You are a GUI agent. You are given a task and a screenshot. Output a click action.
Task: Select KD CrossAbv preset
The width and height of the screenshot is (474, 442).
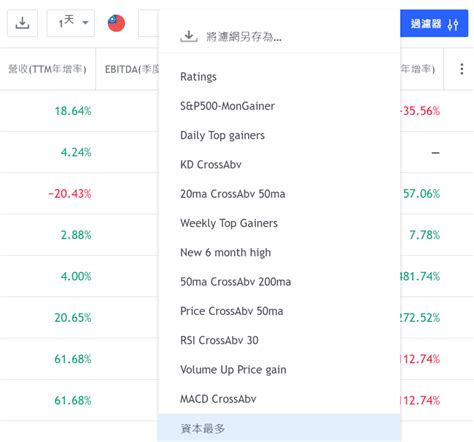point(279,165)
